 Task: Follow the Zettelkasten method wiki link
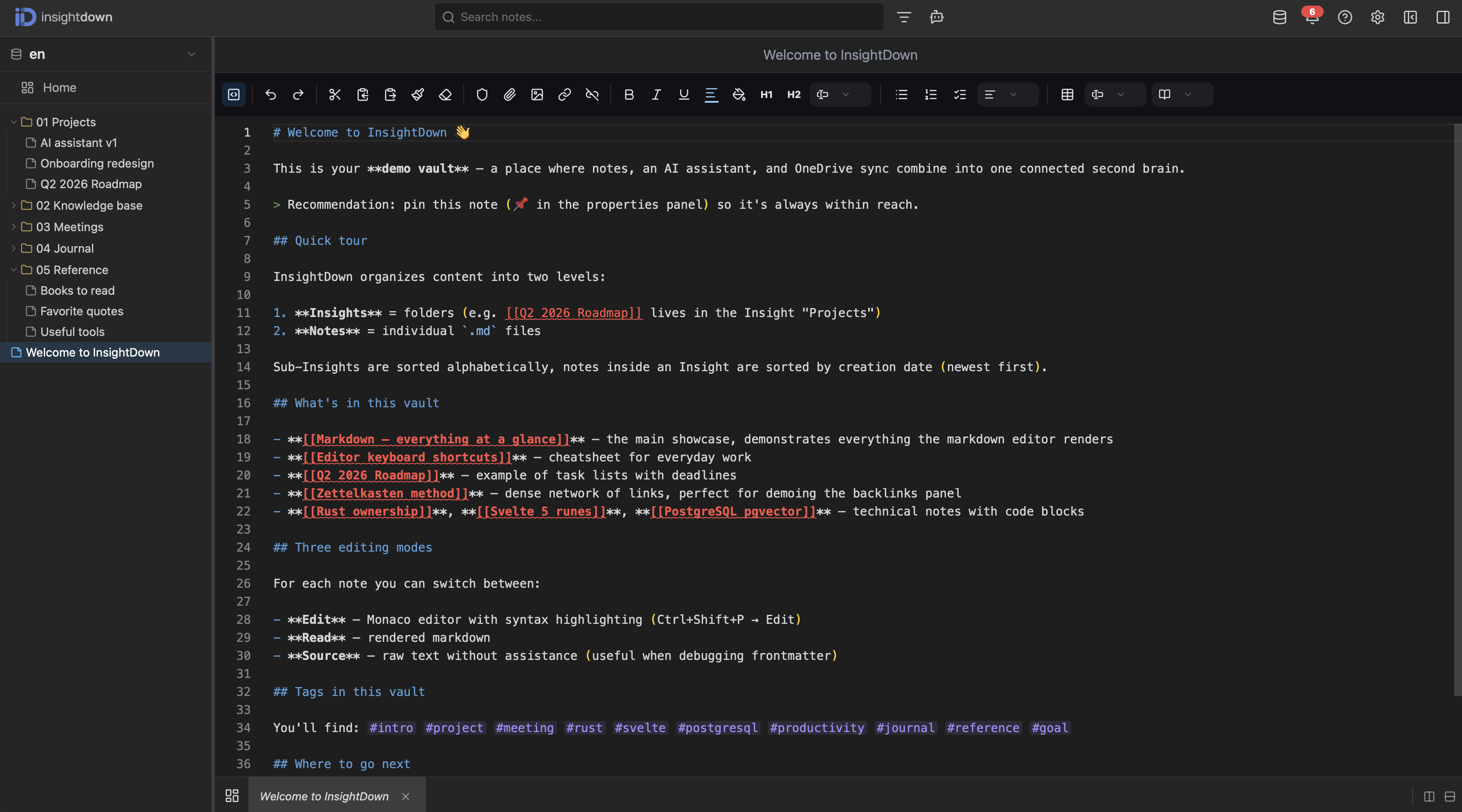(x=385, y=493)
